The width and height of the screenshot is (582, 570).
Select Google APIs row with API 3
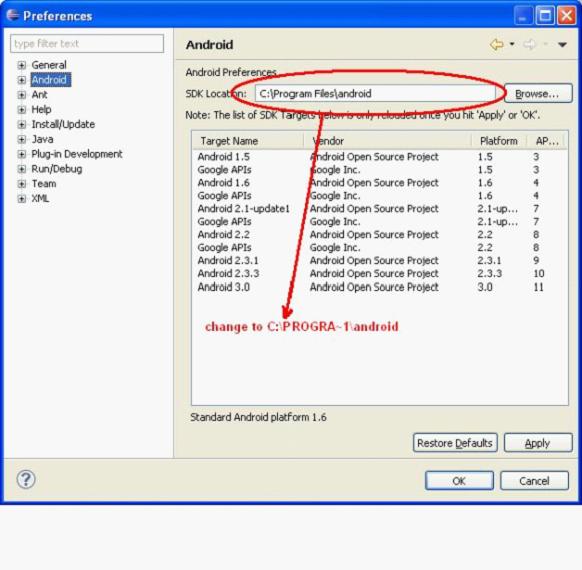tap(380, 170)
